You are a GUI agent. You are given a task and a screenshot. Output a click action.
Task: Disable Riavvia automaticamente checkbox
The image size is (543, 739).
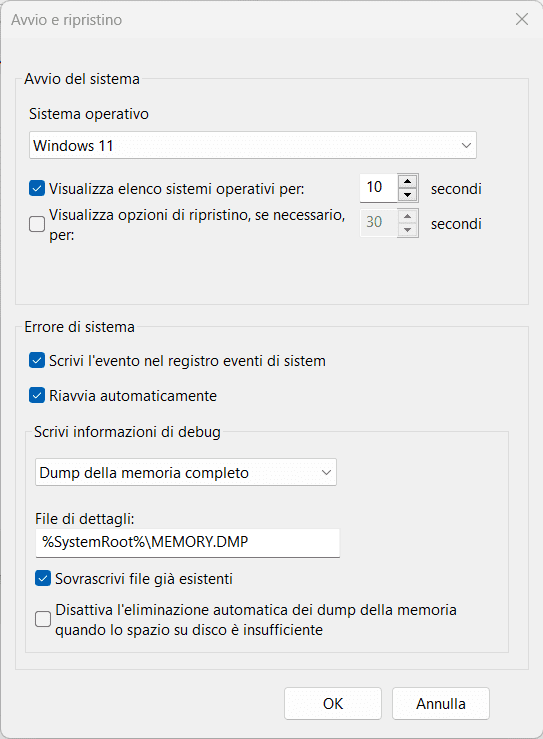pyautogui.click(x=37, y=395)
